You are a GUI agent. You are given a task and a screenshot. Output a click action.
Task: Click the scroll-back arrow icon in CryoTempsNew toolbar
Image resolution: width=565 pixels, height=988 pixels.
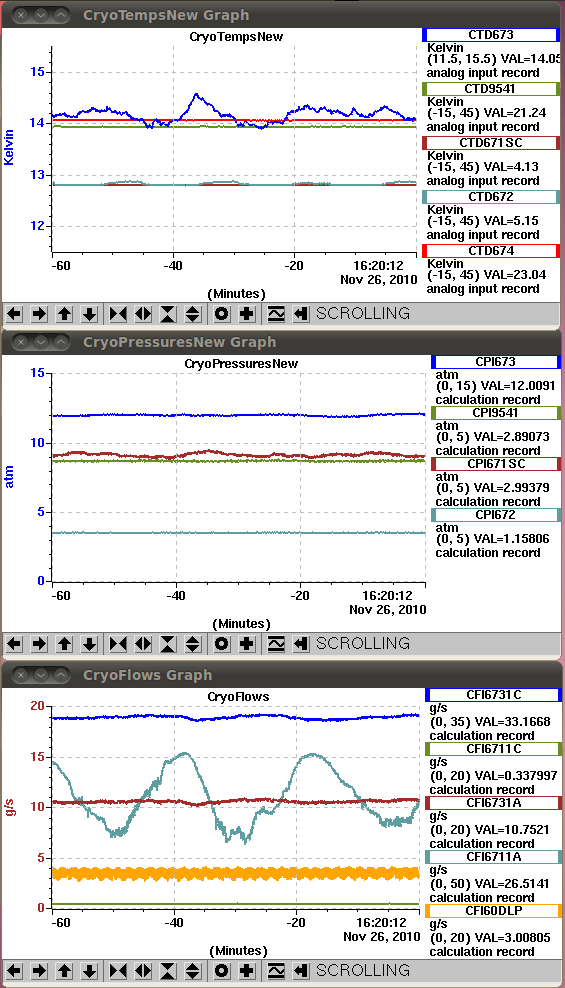(x=301, y=313)
